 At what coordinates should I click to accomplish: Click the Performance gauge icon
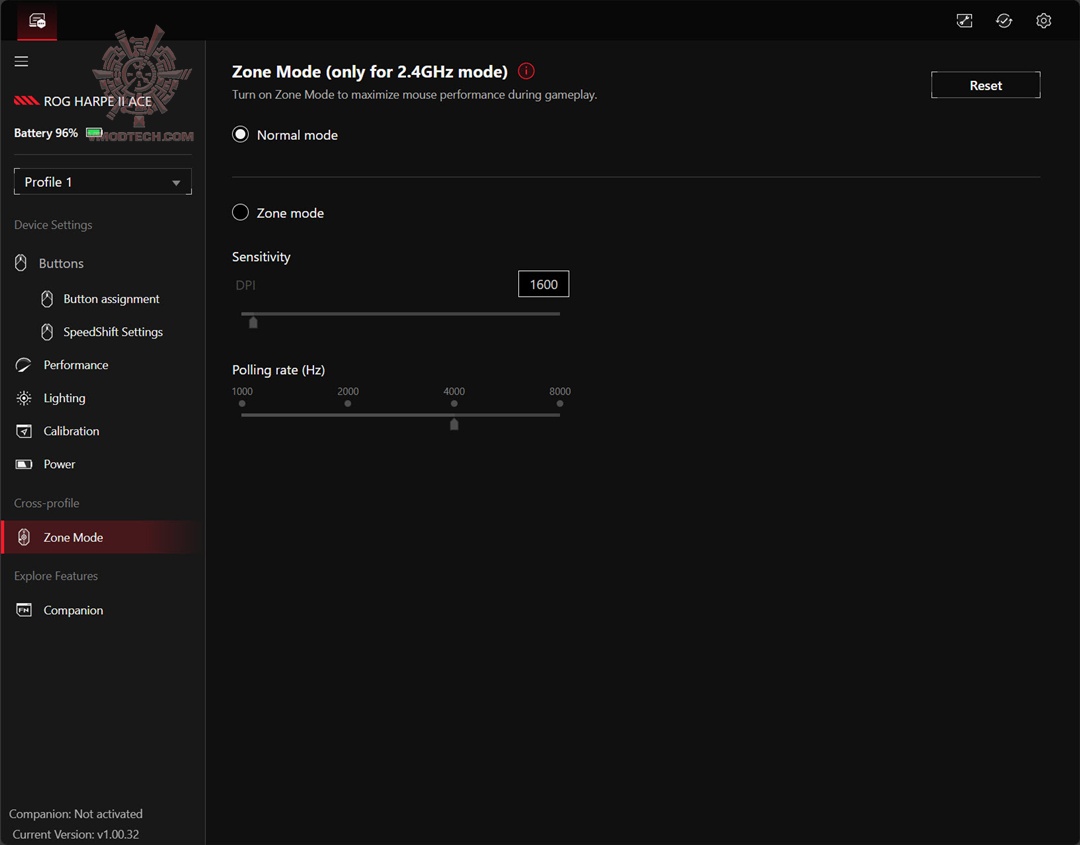coord(23,364)
